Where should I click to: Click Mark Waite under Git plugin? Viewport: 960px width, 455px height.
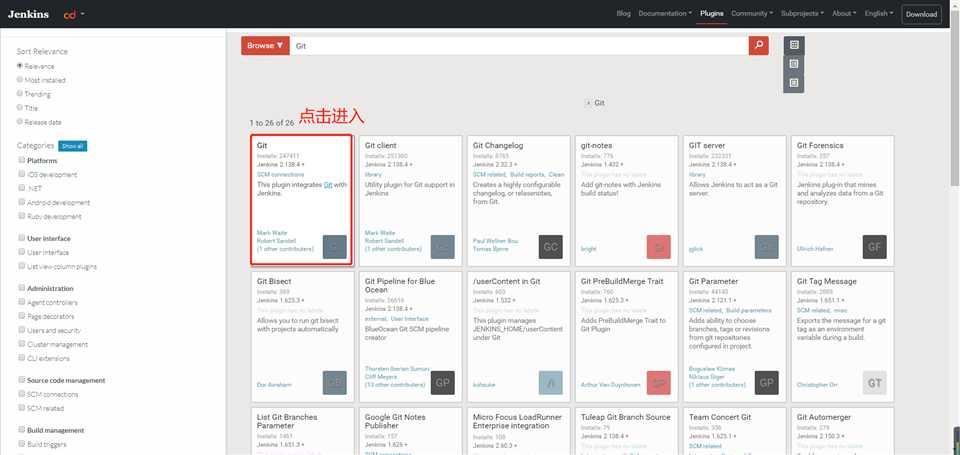point(271,233)
